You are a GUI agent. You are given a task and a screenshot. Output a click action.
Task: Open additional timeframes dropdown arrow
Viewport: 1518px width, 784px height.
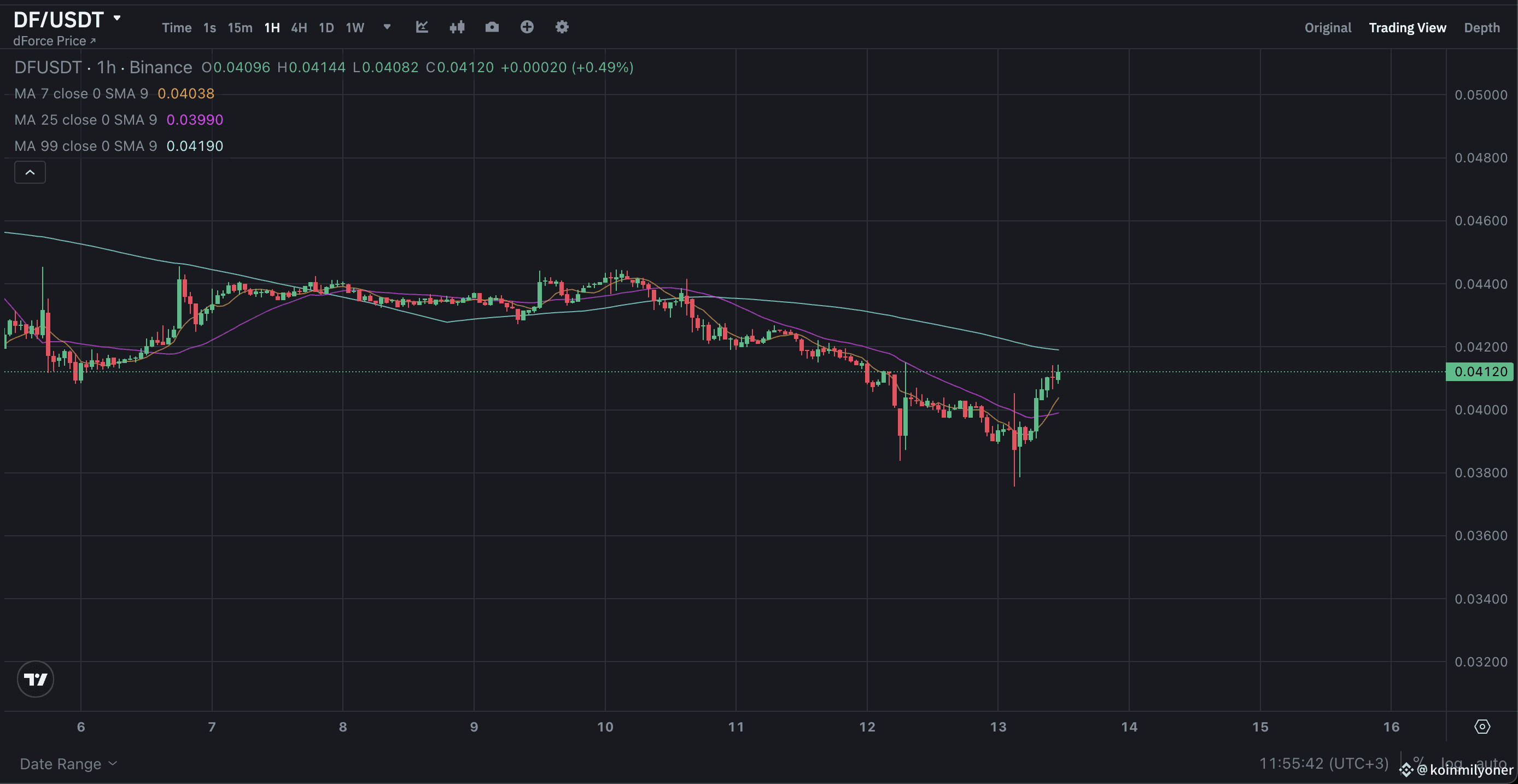click(387, 27)
